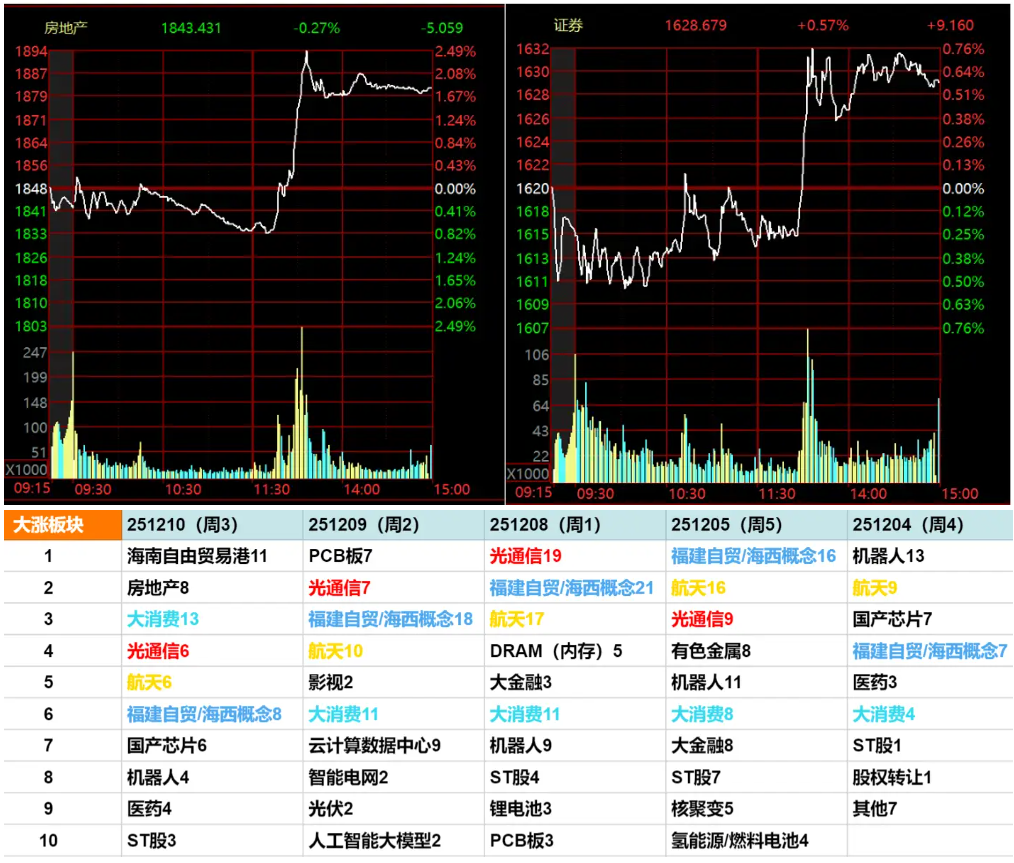Screen dimensions: 1014x863
Task: Click the X1000 label on 证券 chart
Action: [x=527, y=473]
